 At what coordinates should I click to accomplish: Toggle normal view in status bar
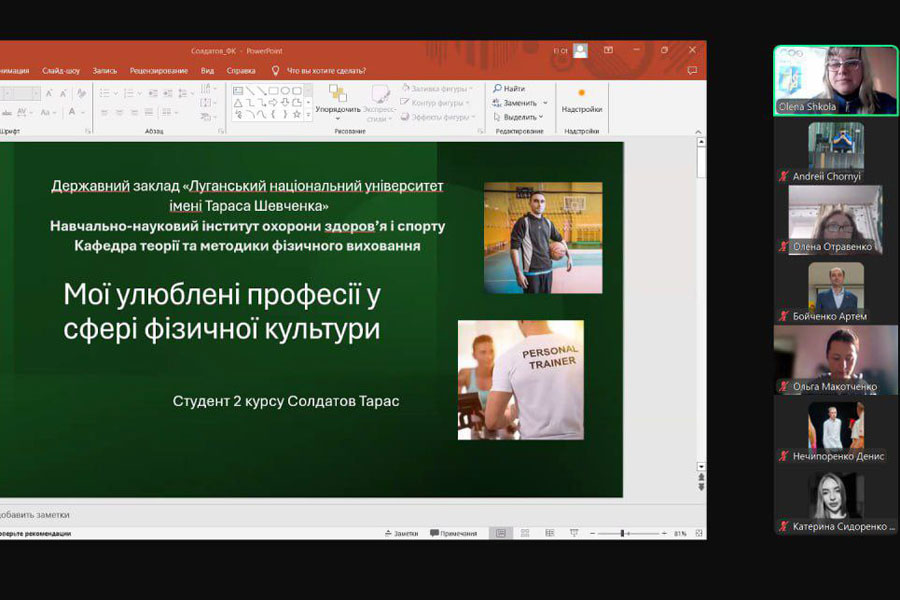coord(501,534)
